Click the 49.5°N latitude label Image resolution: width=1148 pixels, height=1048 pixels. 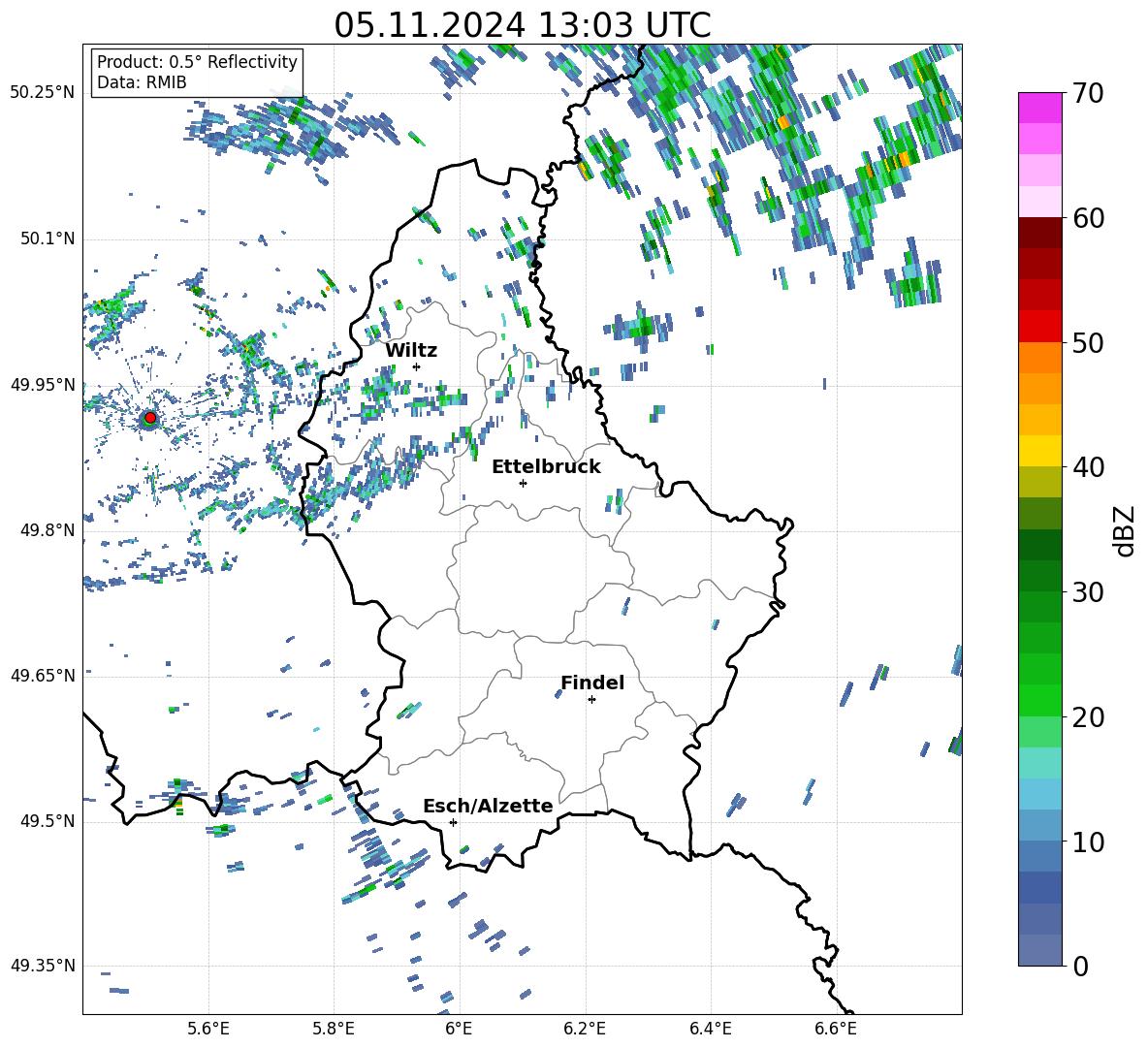coord(48,821)
